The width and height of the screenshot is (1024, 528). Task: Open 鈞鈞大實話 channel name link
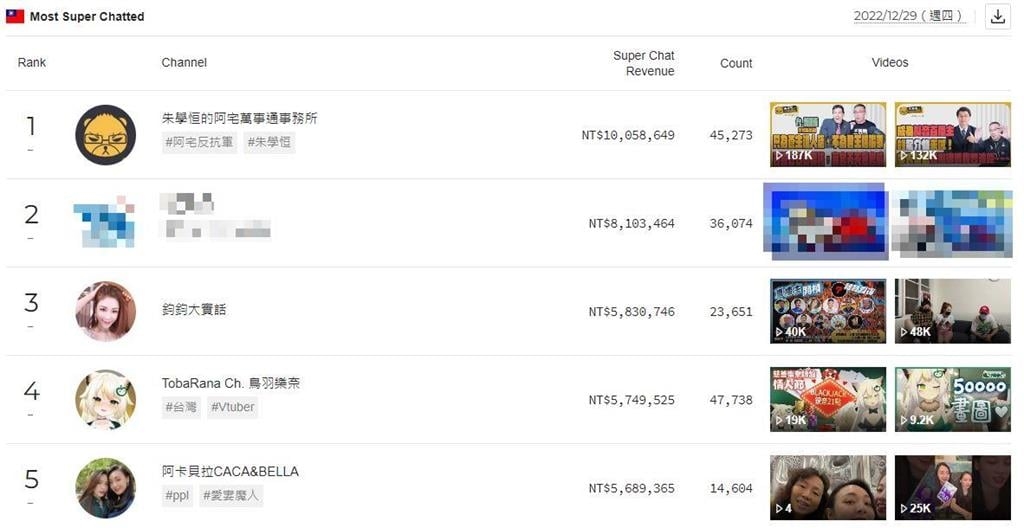coord(194,309)
